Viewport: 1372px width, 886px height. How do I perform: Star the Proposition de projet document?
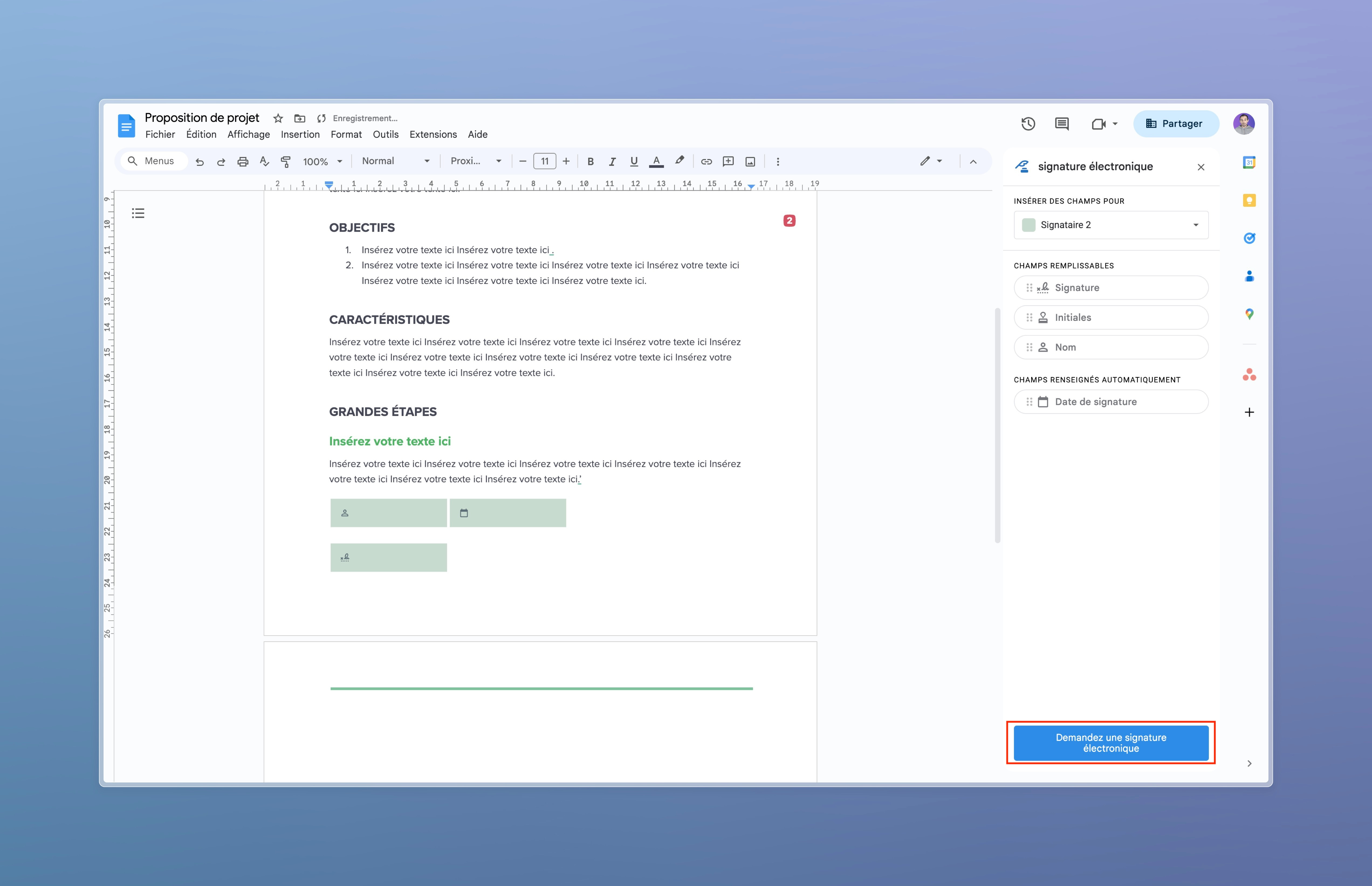click(278, 119)
